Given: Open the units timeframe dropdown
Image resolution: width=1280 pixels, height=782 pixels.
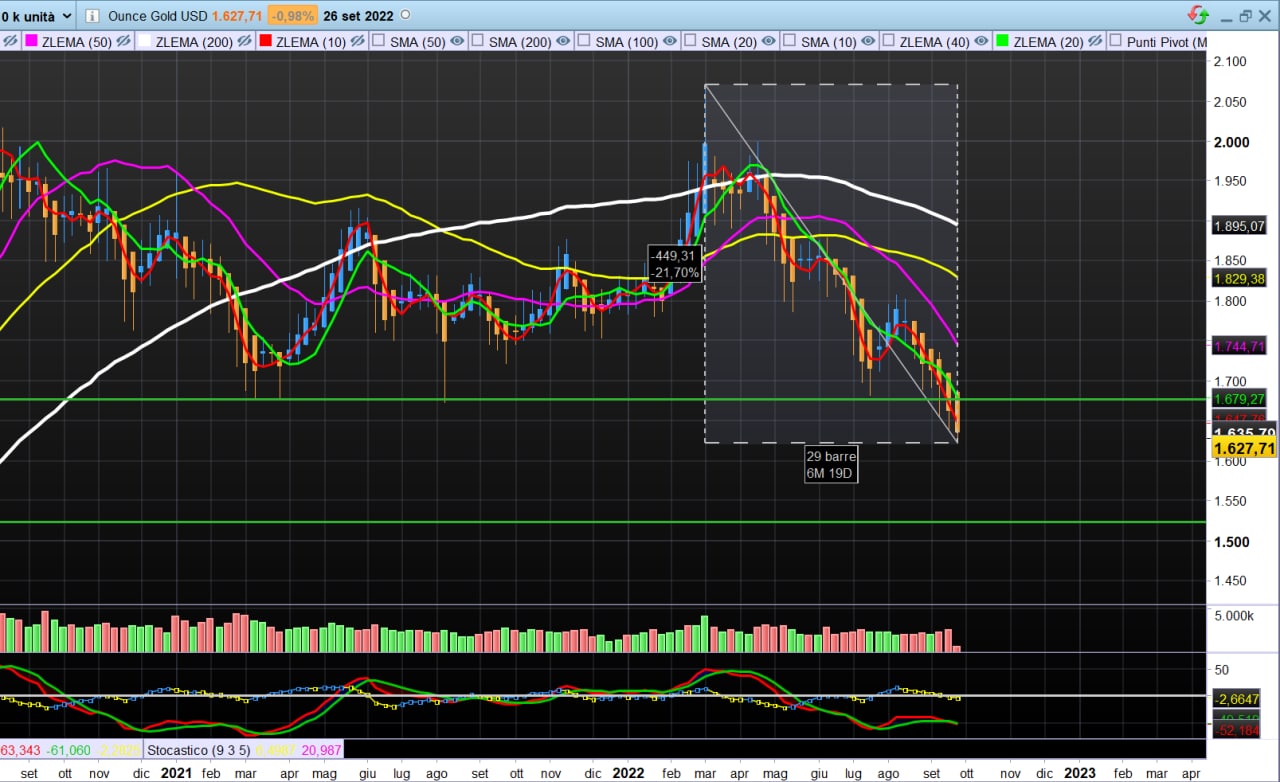Looking at the screenshot, I should coord(38,16).
